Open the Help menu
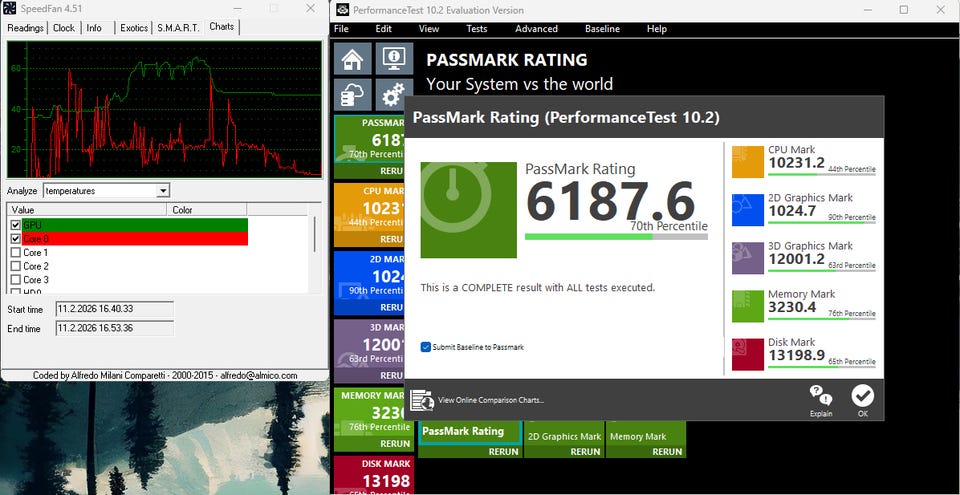Viewport: 960px width, 495px height. click(656, 29)
